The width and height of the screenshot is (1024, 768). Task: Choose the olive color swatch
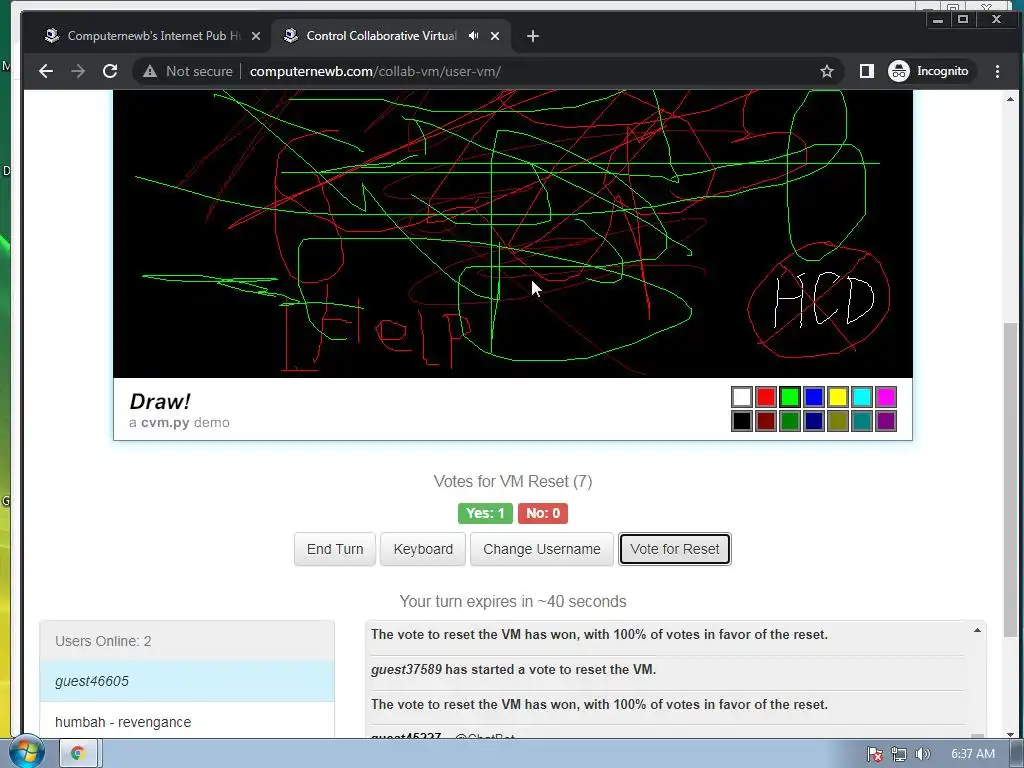(838, 421)
